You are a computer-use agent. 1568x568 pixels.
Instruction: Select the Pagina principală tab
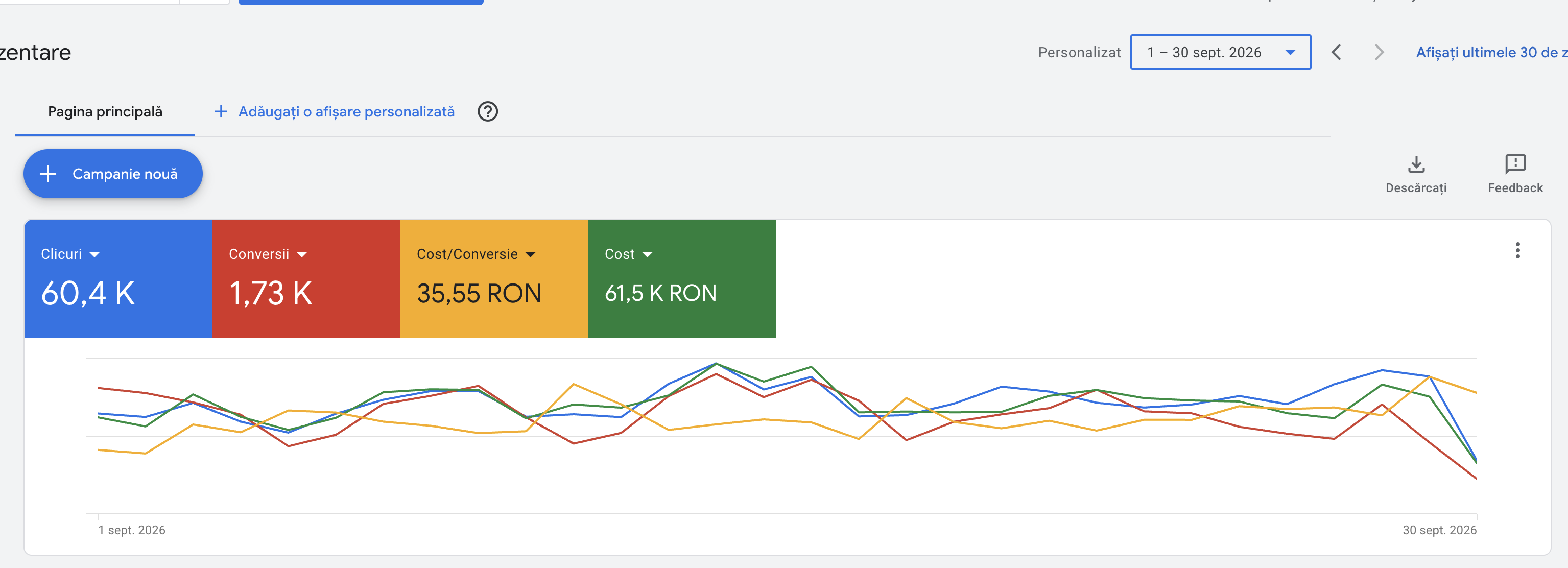tap(105, 112)
